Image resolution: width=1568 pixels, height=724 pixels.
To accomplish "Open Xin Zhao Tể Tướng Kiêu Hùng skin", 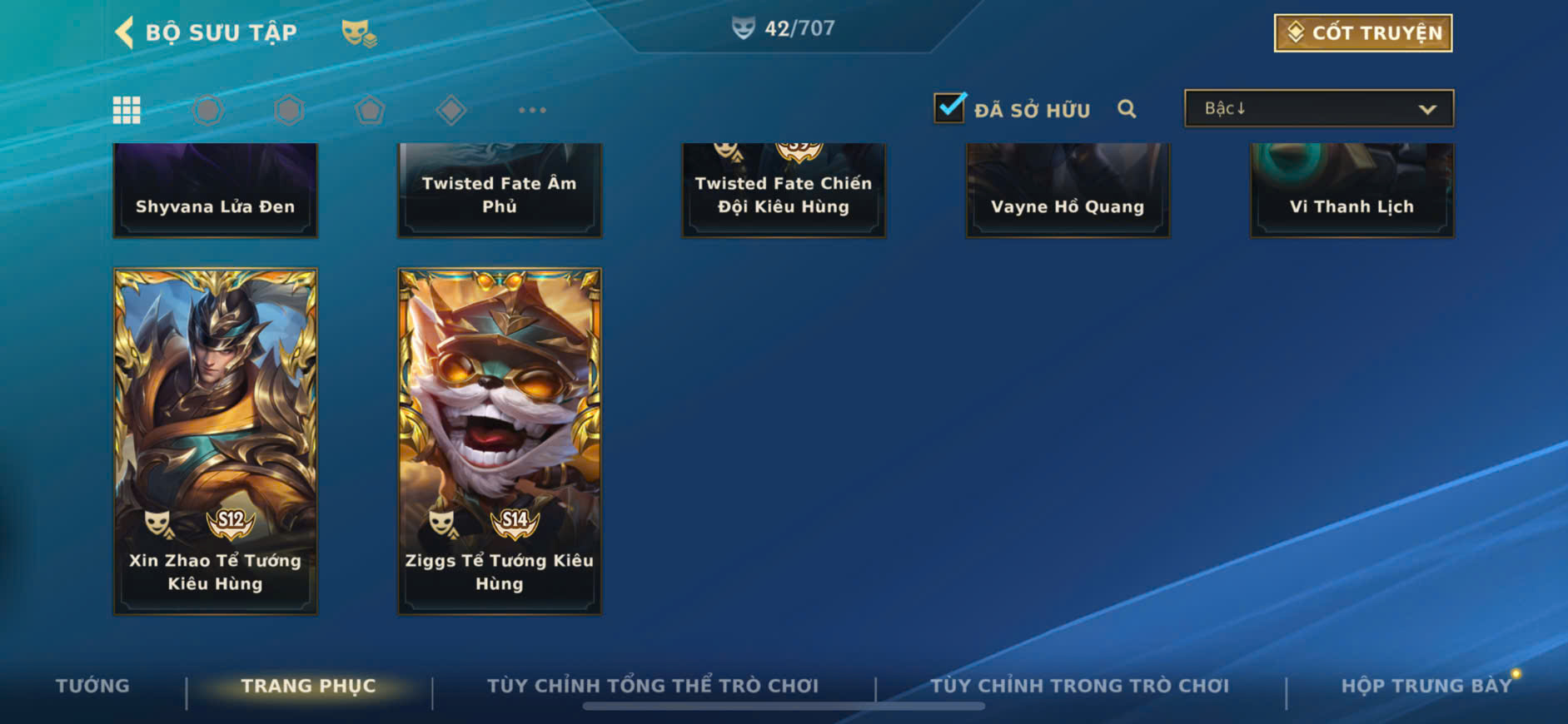I will click(216, 441).
